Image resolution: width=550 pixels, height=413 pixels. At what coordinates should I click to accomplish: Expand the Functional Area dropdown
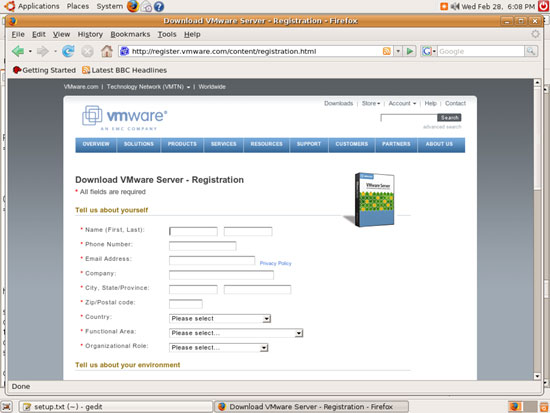click(x=236, y=333)
